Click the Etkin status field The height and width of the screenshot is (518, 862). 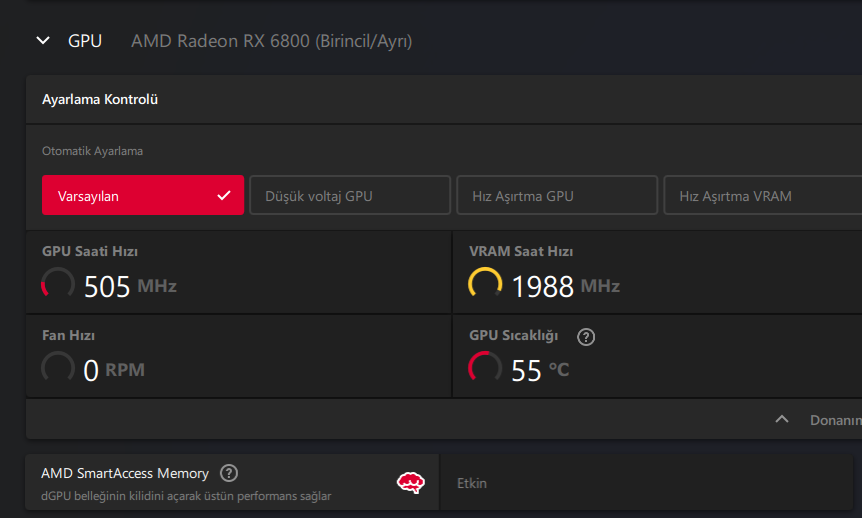[x=646, y=483]
